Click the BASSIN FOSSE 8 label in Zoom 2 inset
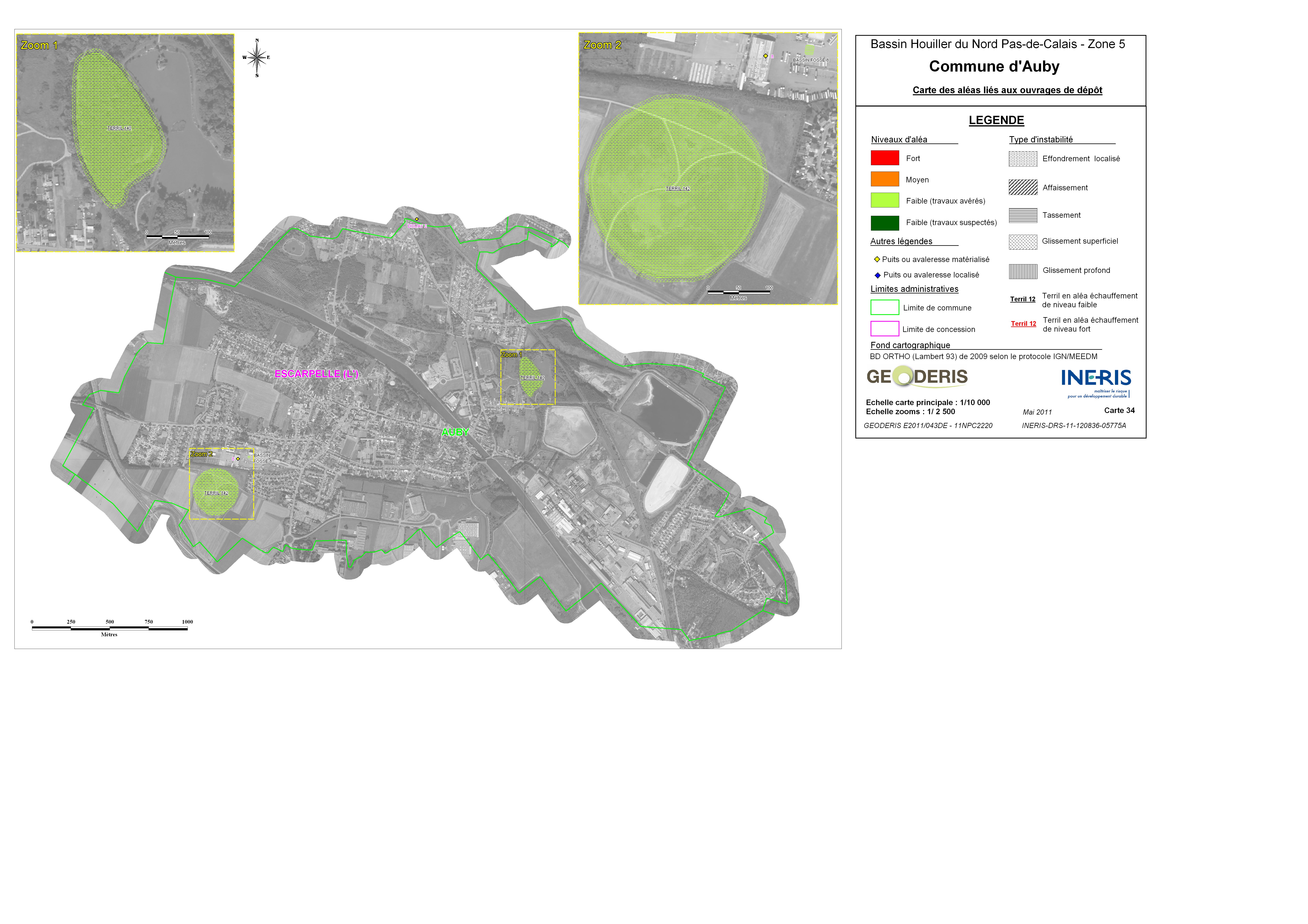The image size is (1308, 924). click(811, 60)
